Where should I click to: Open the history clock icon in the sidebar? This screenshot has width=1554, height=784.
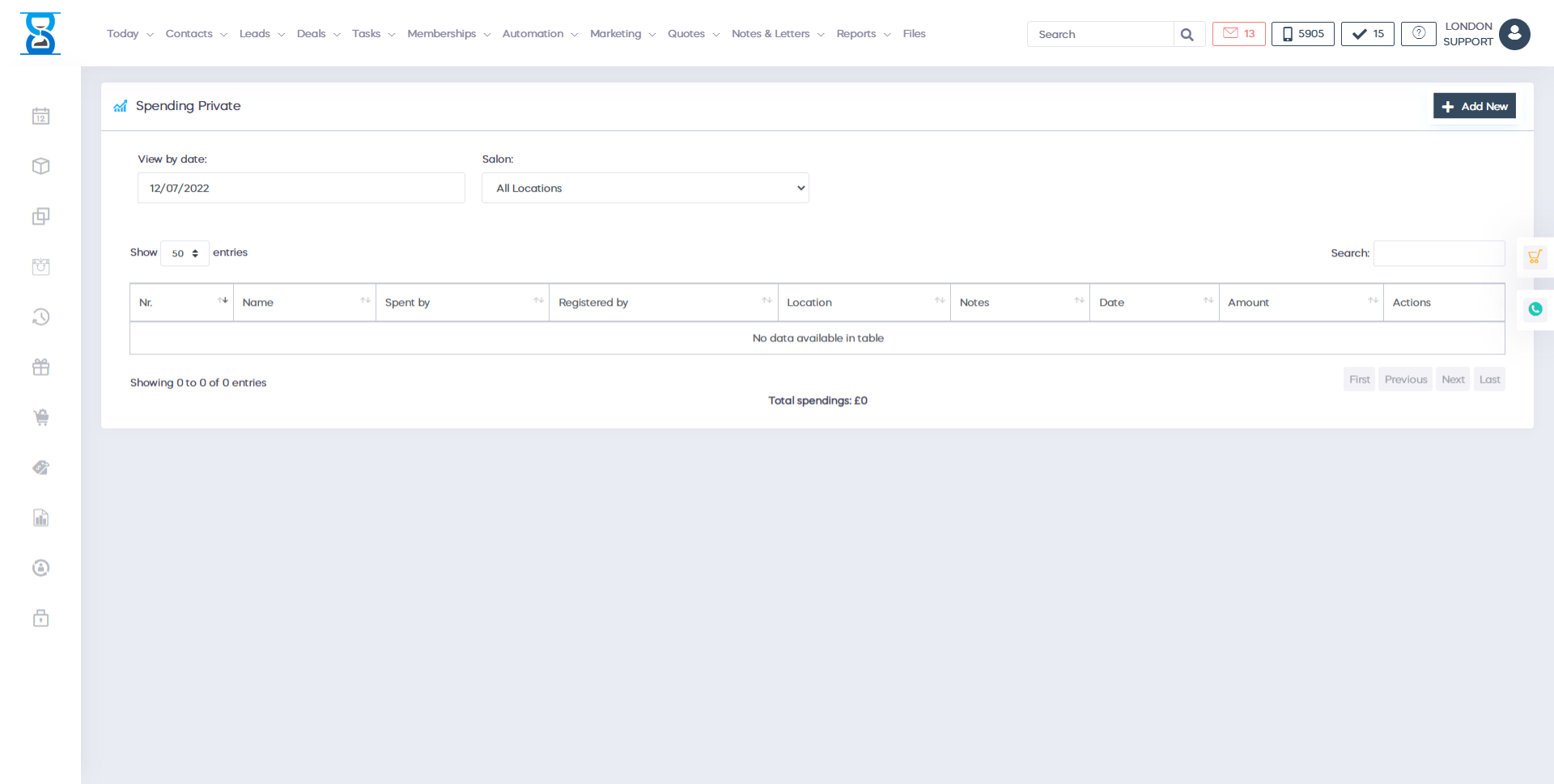tap(40, 316)
